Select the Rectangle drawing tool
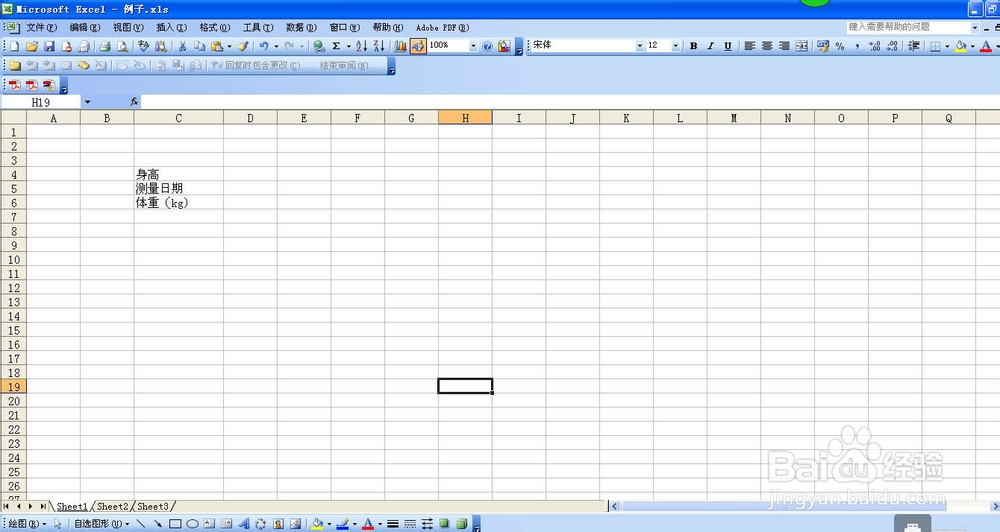1000x532 pixels. (x=175, y=524)
